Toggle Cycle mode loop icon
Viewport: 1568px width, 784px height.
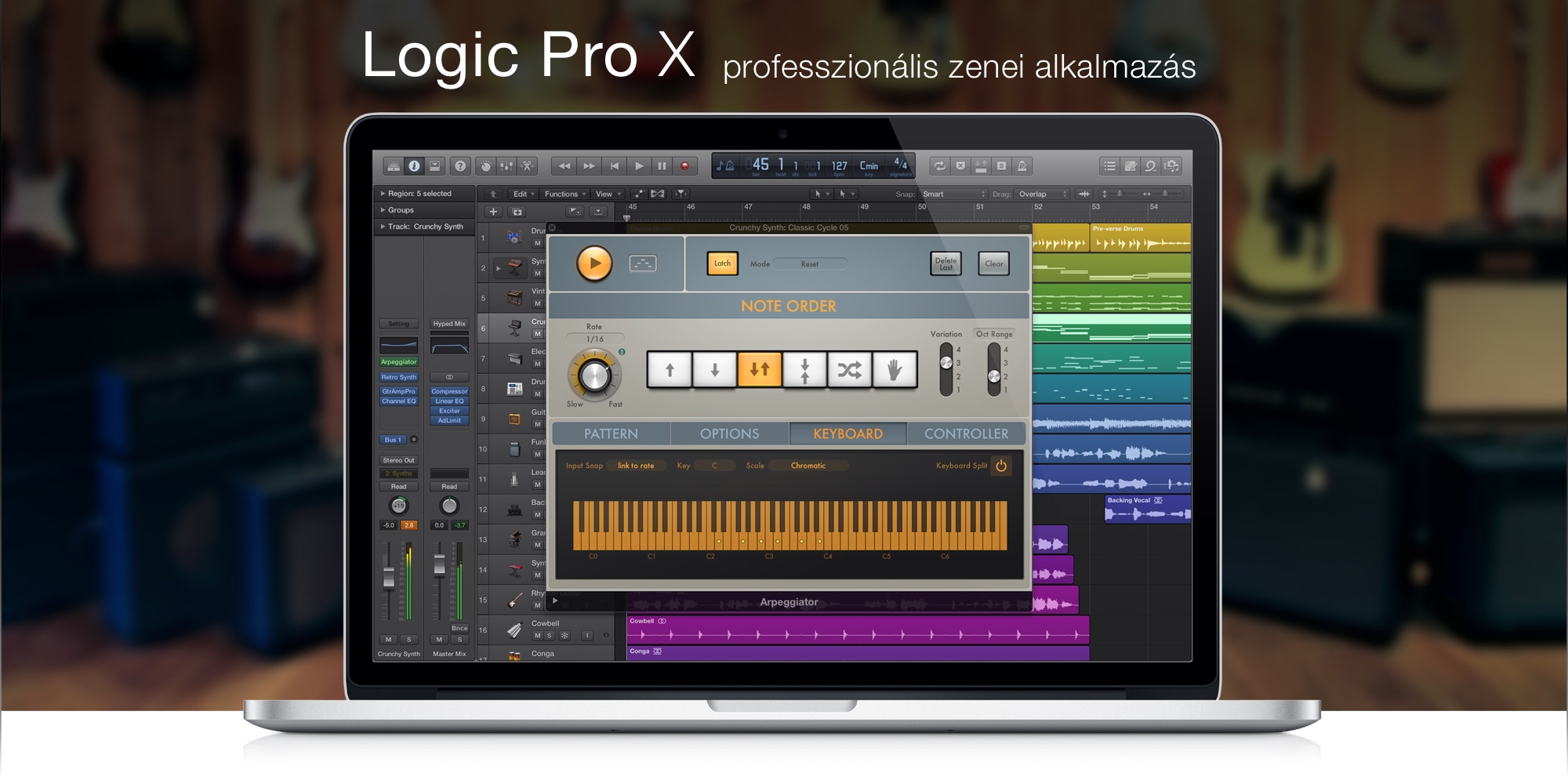(939, 166)
